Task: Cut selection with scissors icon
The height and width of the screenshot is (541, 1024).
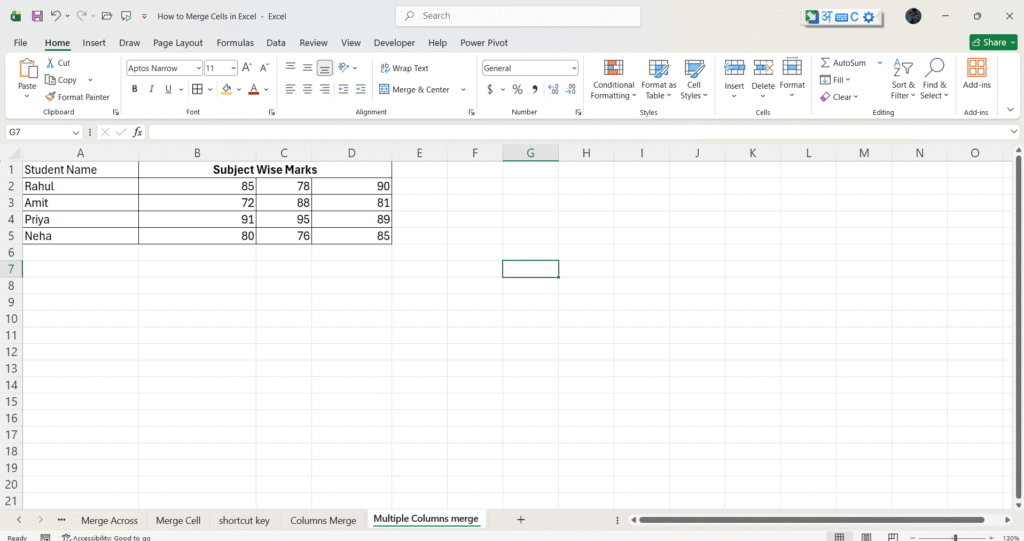Action: click(50, 63)
